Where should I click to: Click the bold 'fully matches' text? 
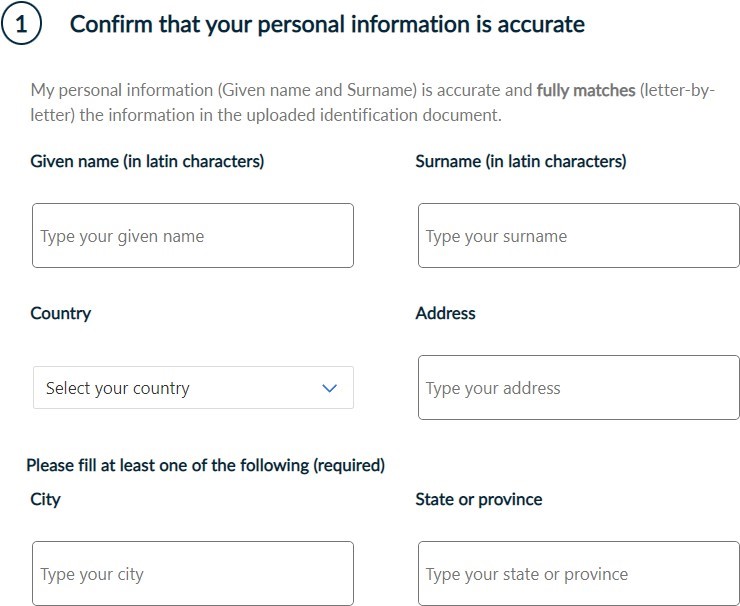coord(585,90)
